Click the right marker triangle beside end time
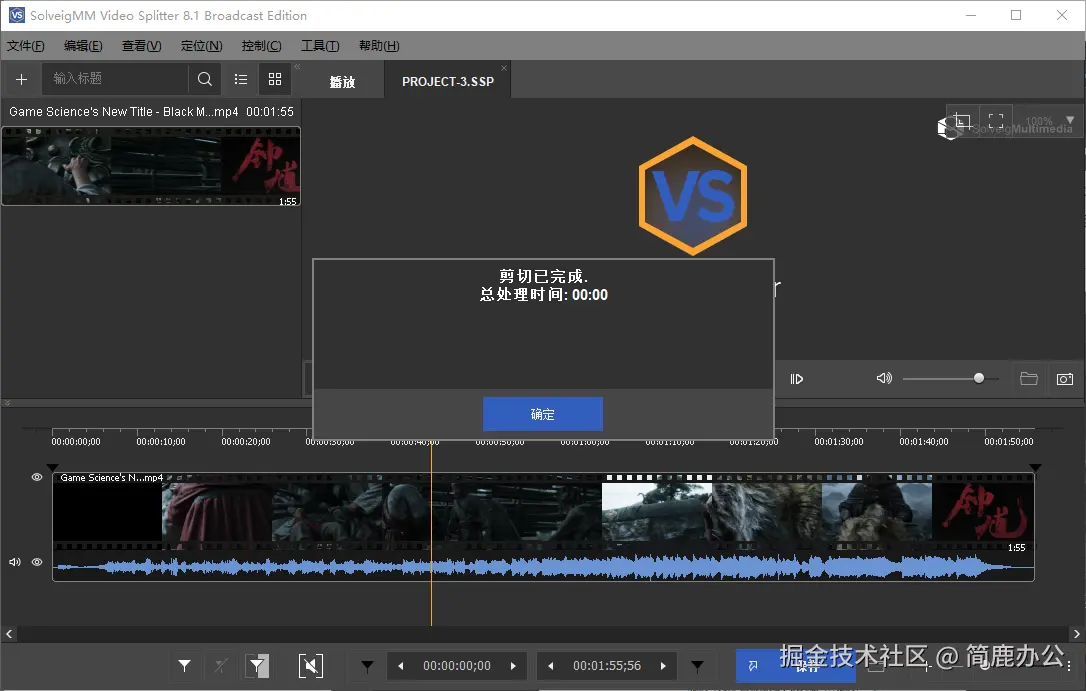 click(x=697, y=666)
